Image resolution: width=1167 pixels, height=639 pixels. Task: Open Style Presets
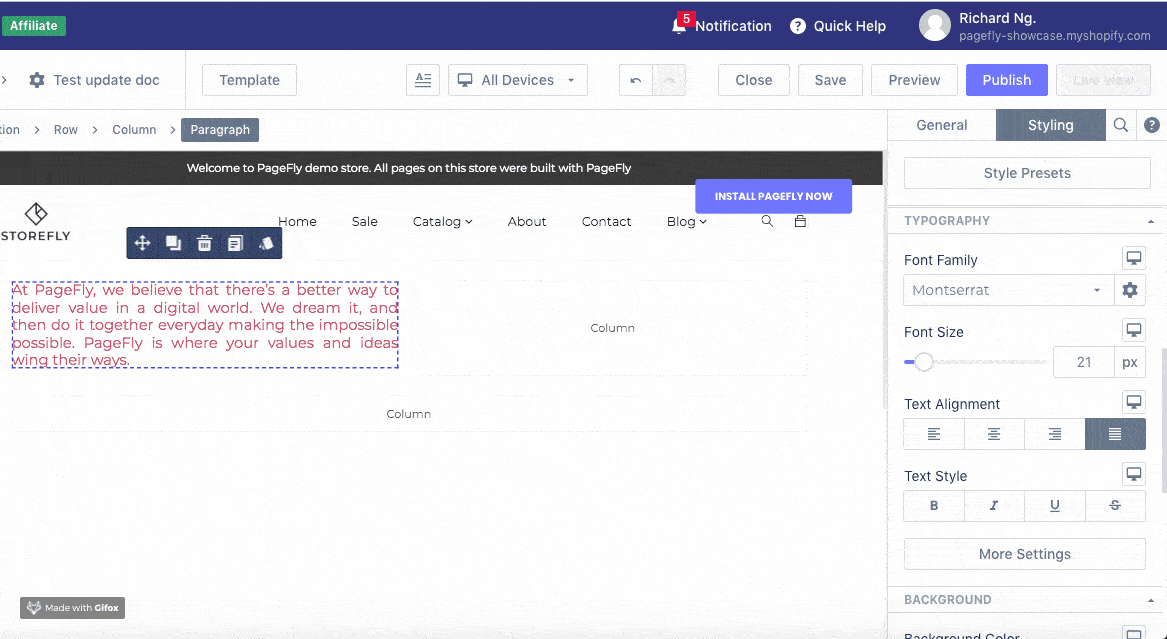click(x=1027, y=173)
